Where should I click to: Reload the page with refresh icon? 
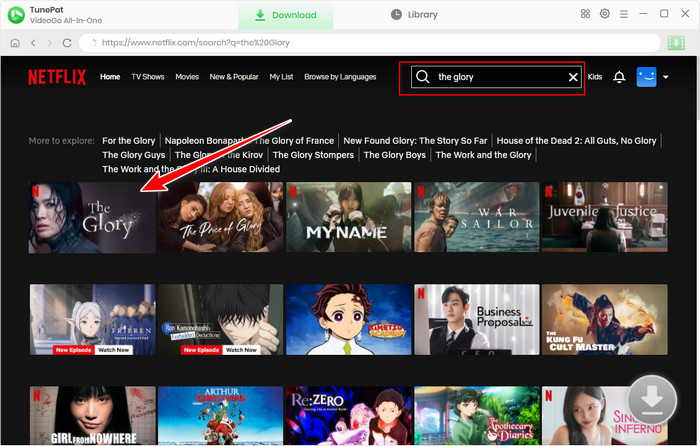[x=67, y=44]
